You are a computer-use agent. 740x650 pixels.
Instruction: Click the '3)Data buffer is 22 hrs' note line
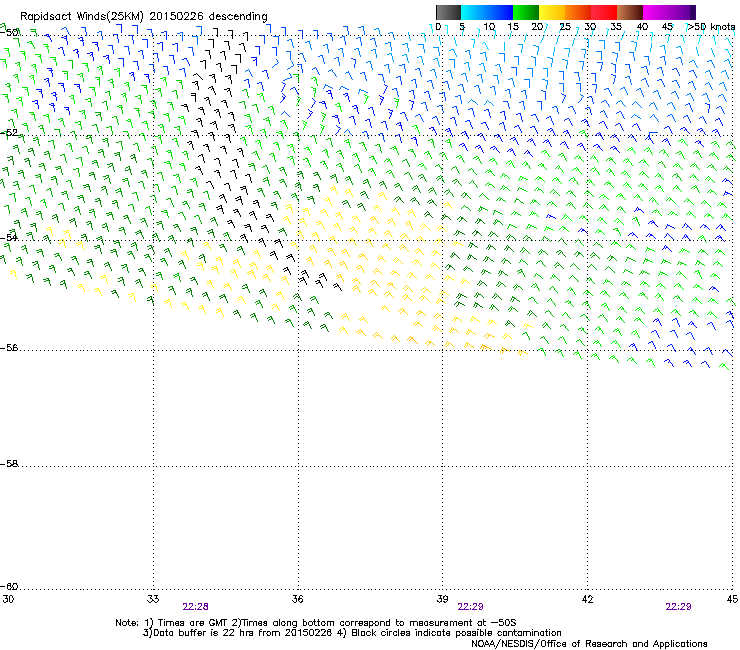tap(353, 633)
